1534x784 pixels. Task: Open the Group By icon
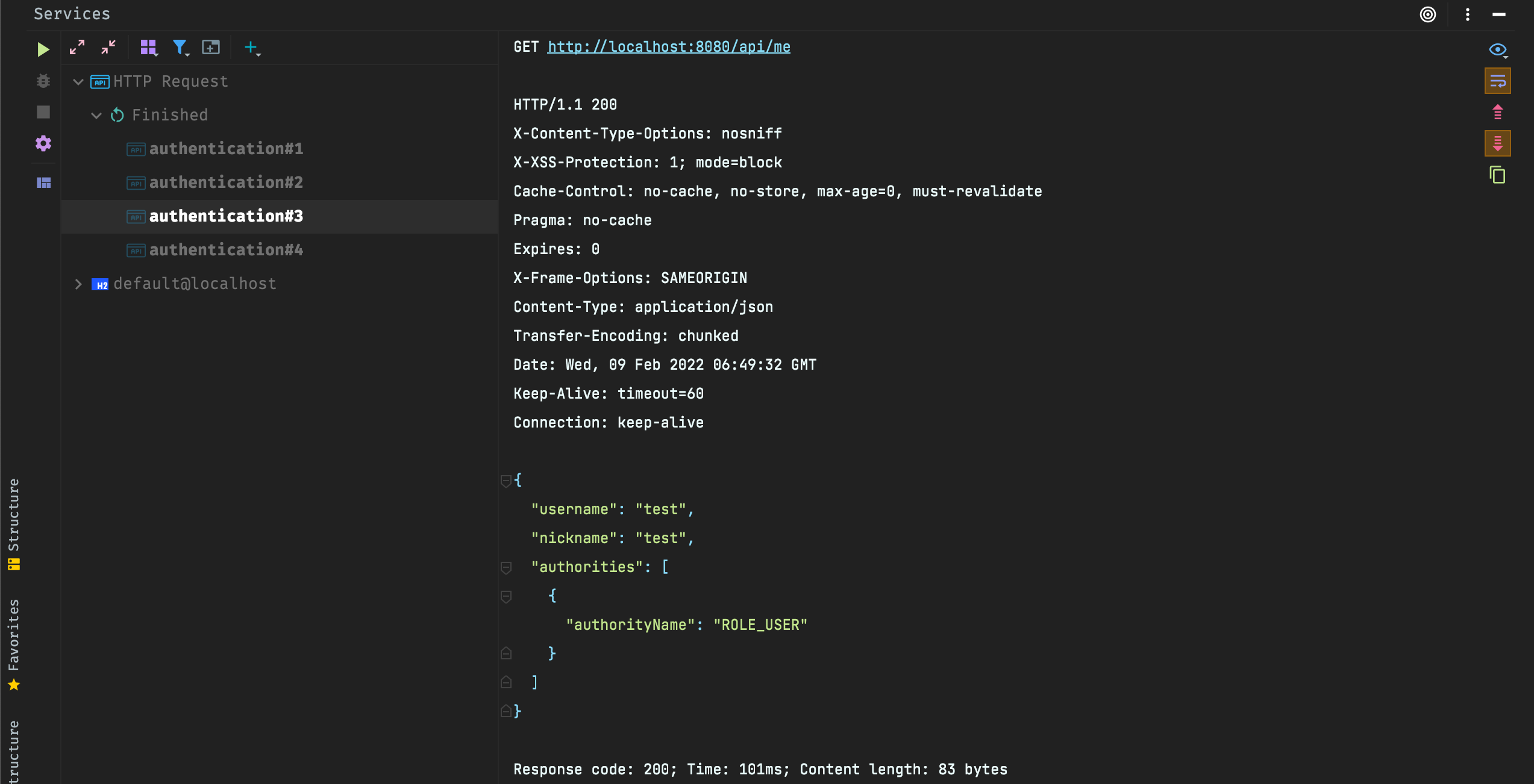pyautogui.click(x=148, y=47)
